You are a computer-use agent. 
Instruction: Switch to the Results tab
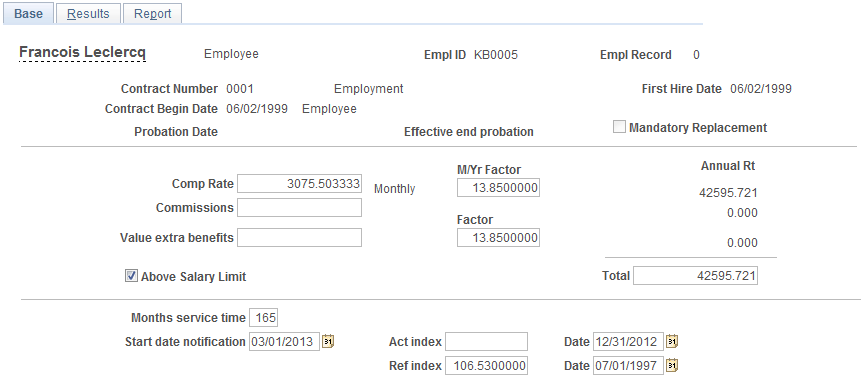[88, 14]
